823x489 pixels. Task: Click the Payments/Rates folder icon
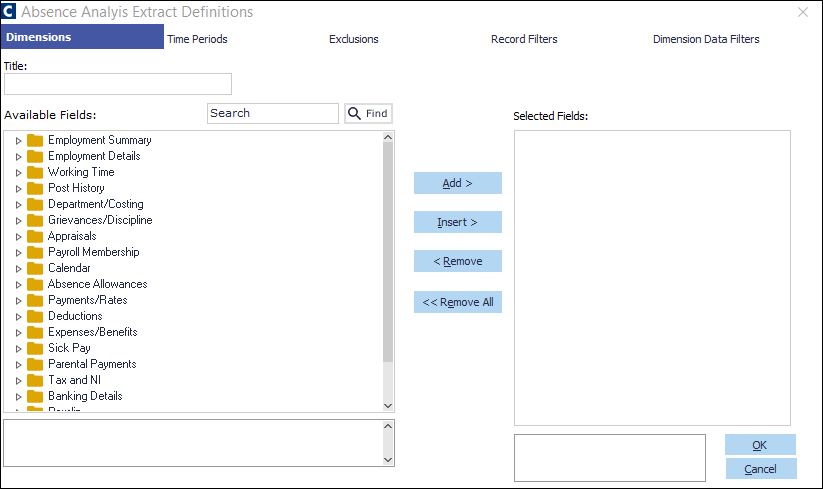click(x=35, y=301)
